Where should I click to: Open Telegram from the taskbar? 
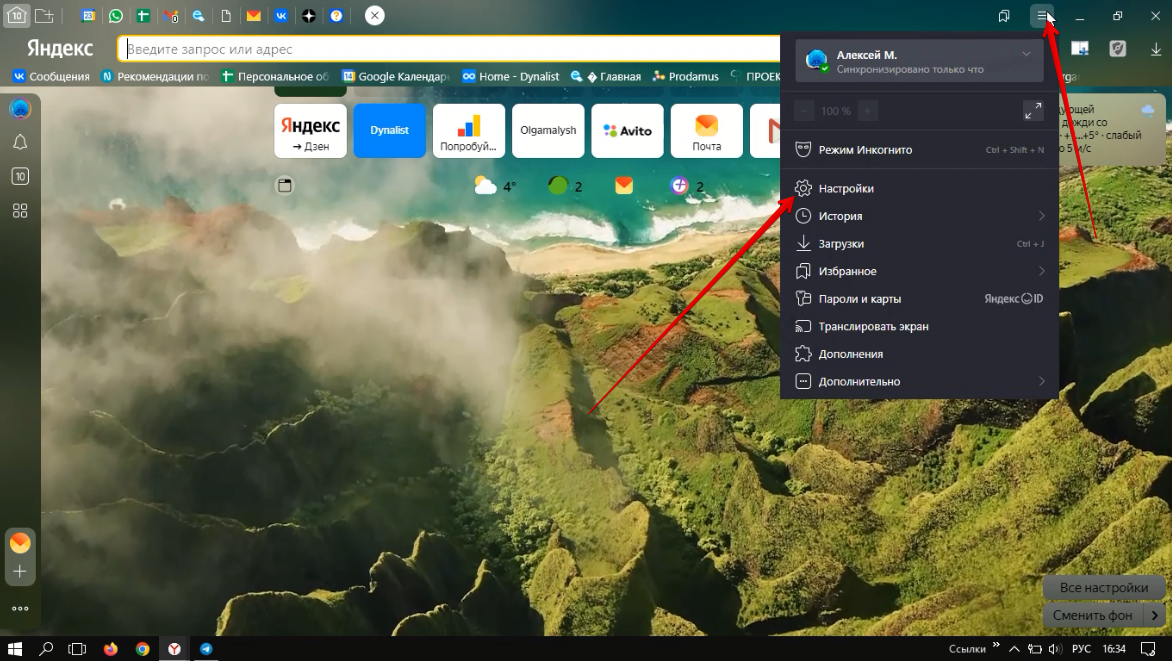[x=206, y=649]
